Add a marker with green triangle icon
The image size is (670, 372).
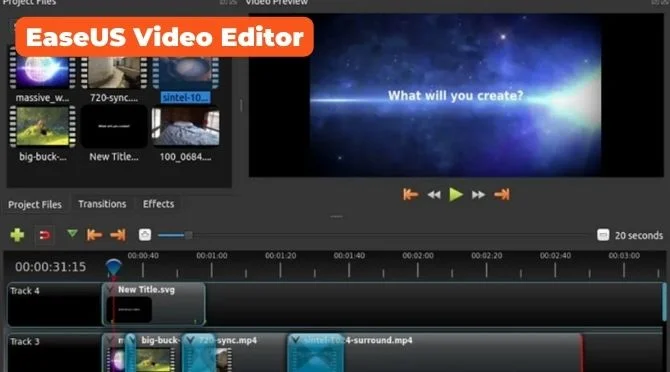[72, 233]
